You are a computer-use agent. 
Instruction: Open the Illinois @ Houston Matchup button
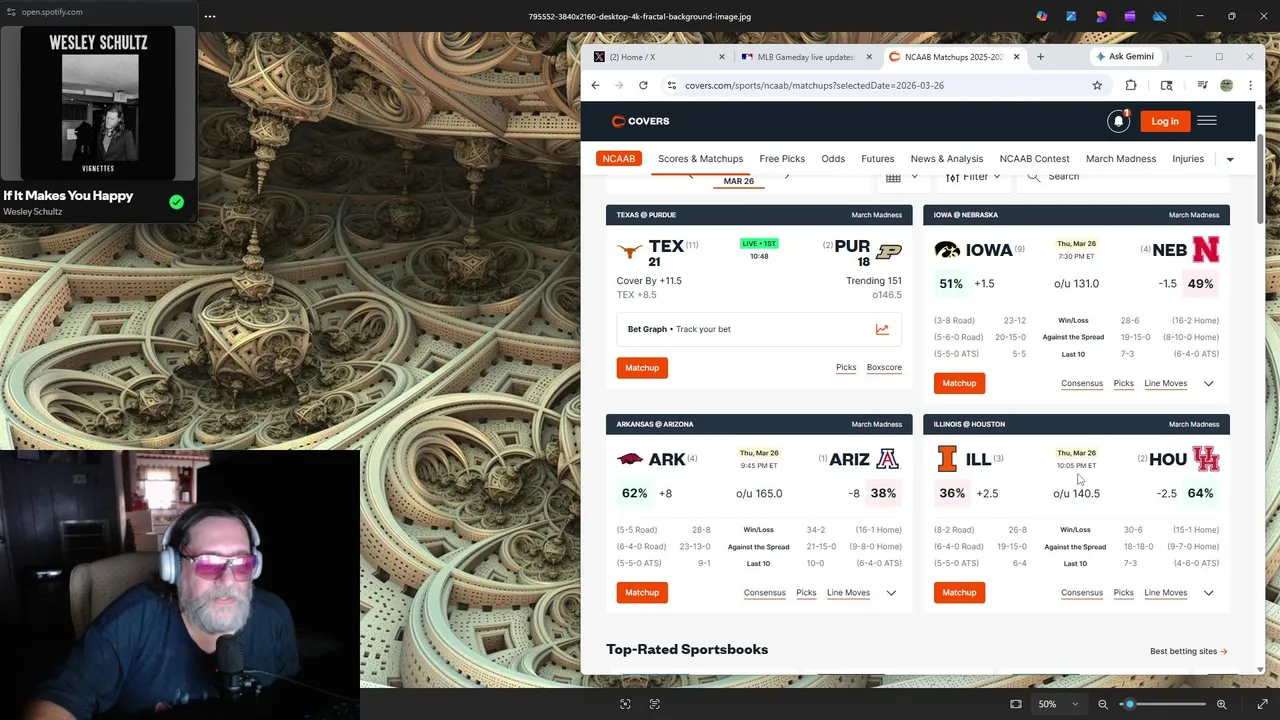coord(959,593)
